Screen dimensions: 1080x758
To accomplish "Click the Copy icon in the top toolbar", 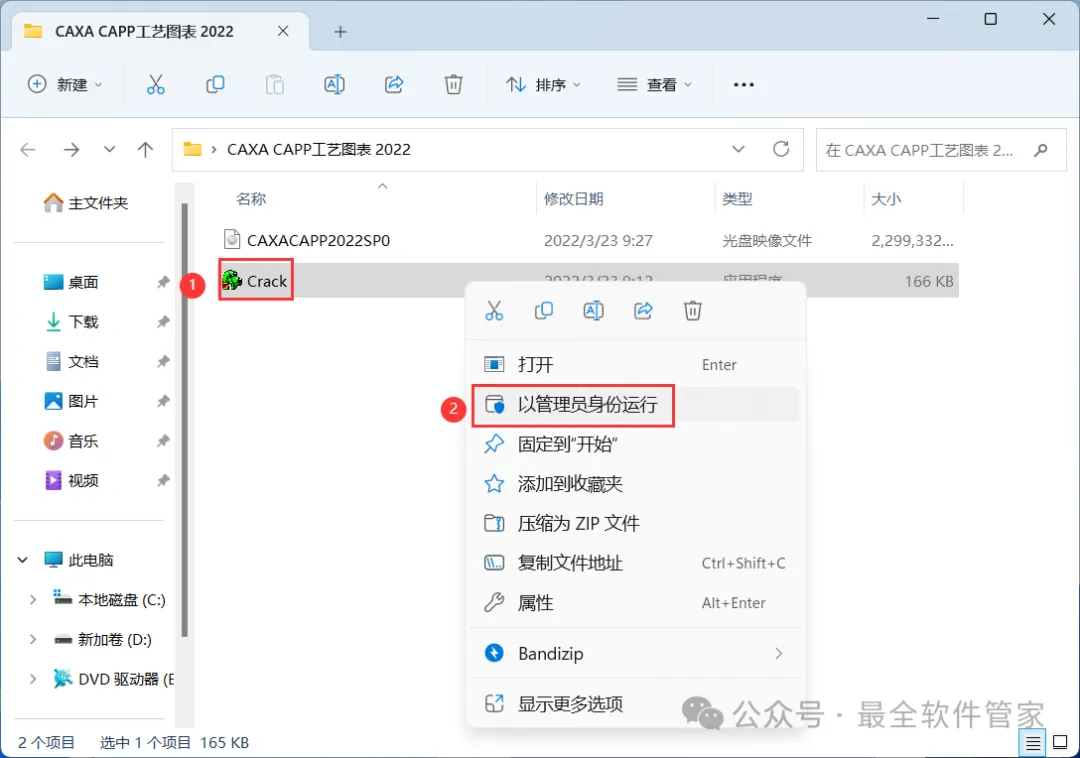I will [215, 85].
